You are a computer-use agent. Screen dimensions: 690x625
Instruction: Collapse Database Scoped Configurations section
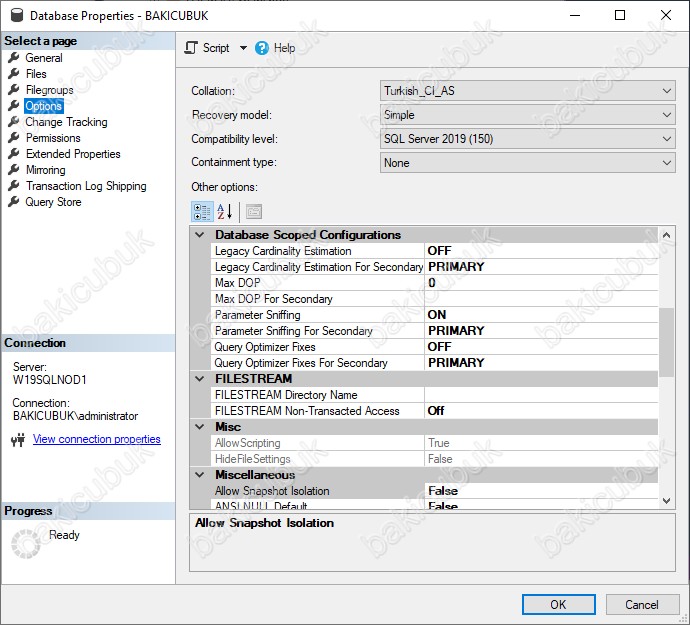point(200,235)
